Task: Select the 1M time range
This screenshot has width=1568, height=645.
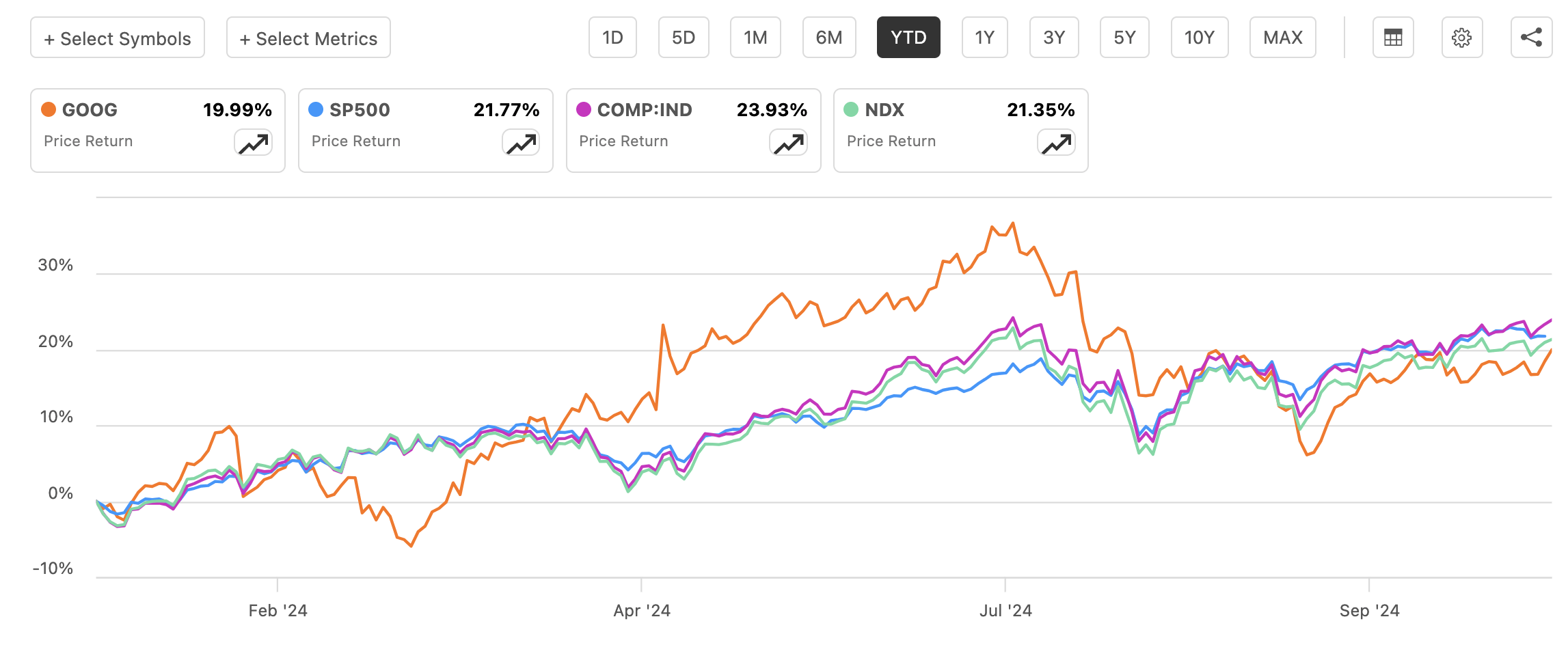Action: pyautogui.click(x=755, y=38)
